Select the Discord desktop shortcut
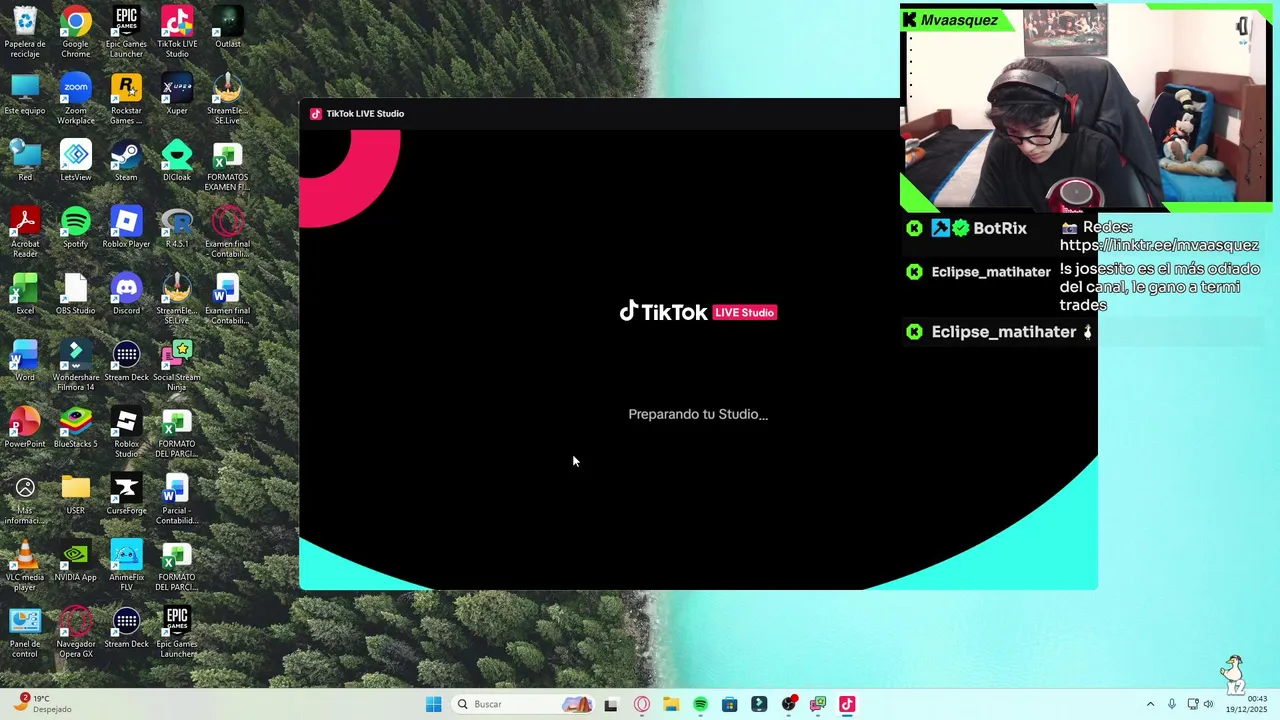 126,294
